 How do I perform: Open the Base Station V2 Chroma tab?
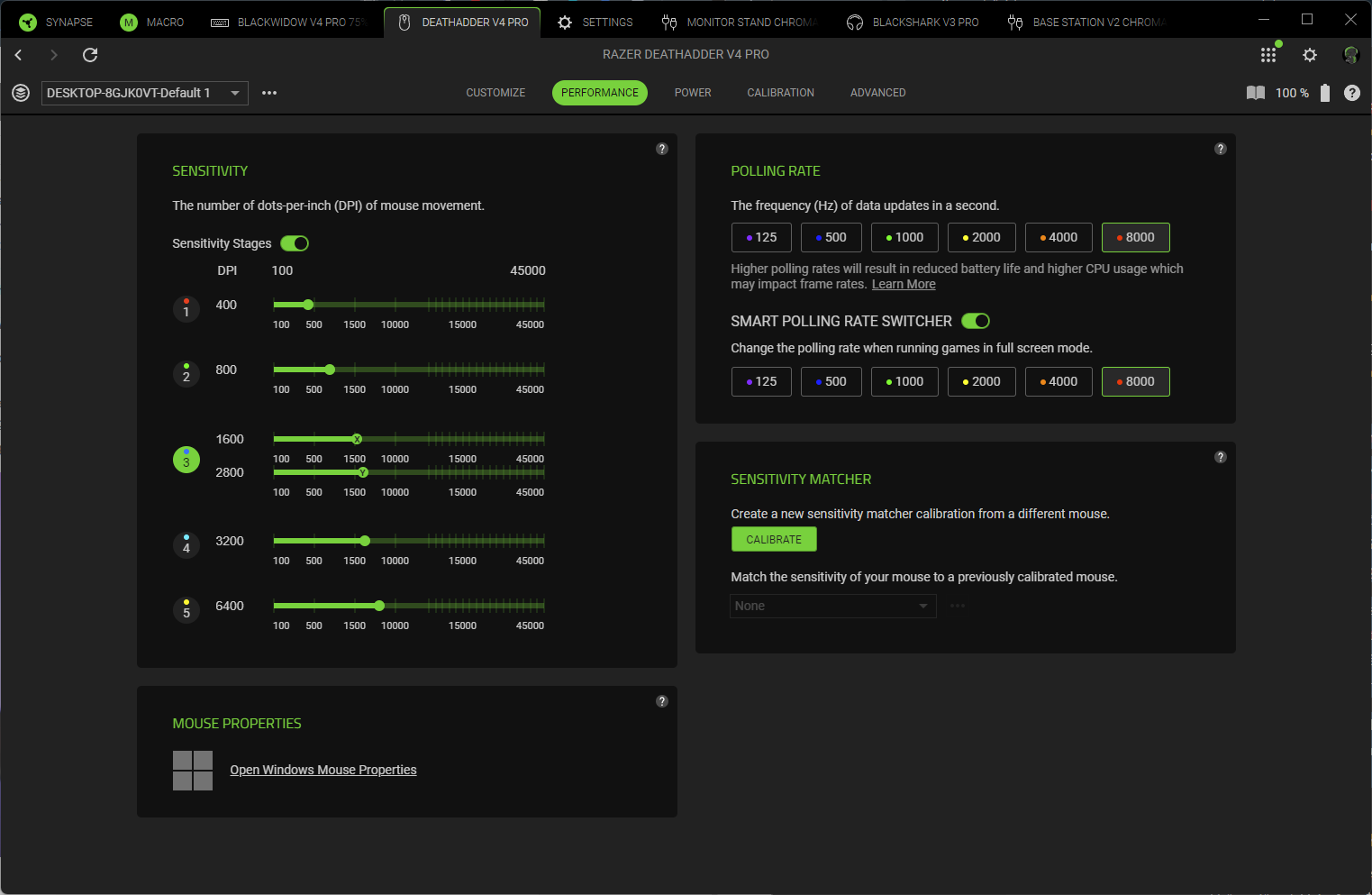tap(1086, 23)
